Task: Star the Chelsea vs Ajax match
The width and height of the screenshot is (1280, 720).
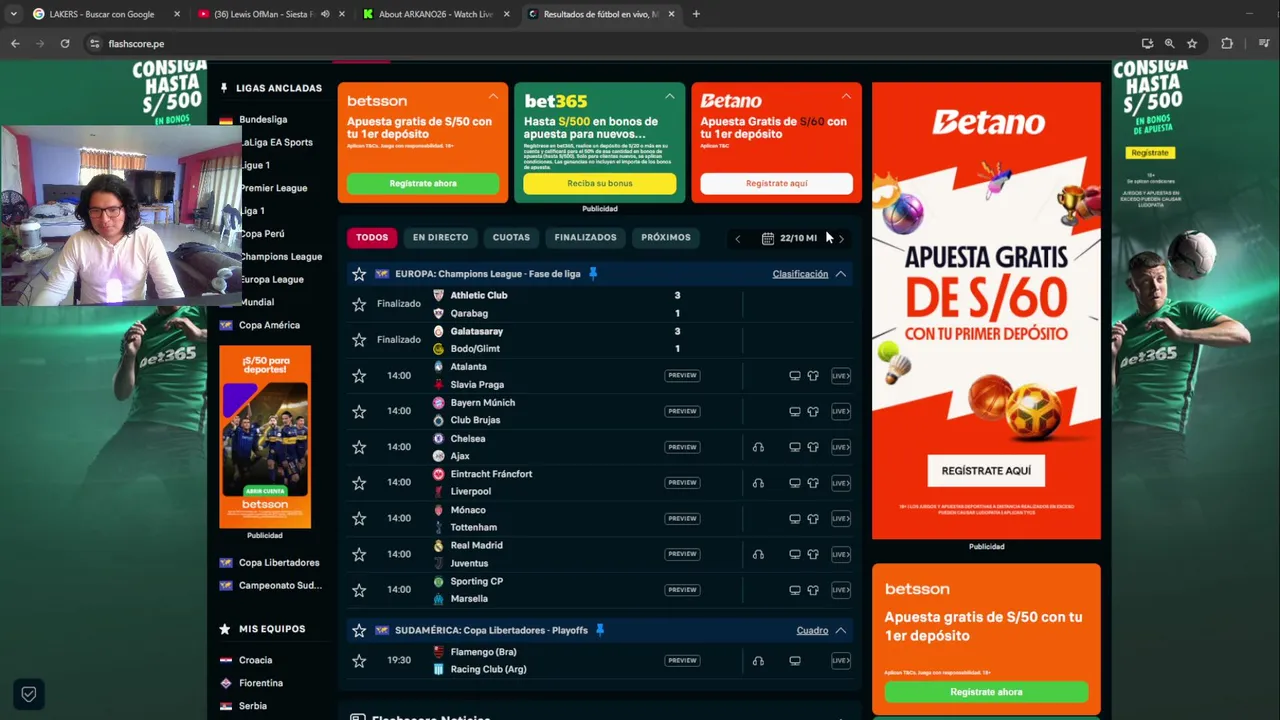Action: tap(359, 447)
